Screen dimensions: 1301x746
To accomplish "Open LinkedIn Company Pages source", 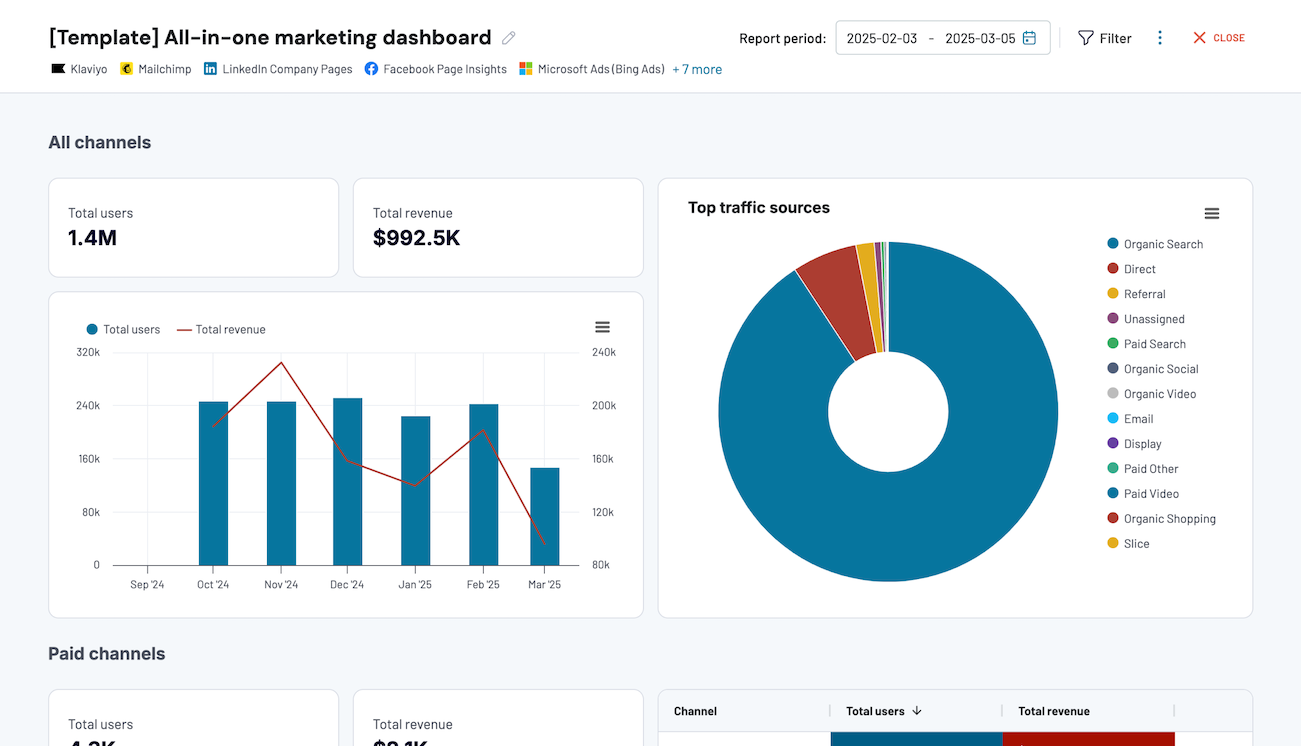I will [209, 69].
